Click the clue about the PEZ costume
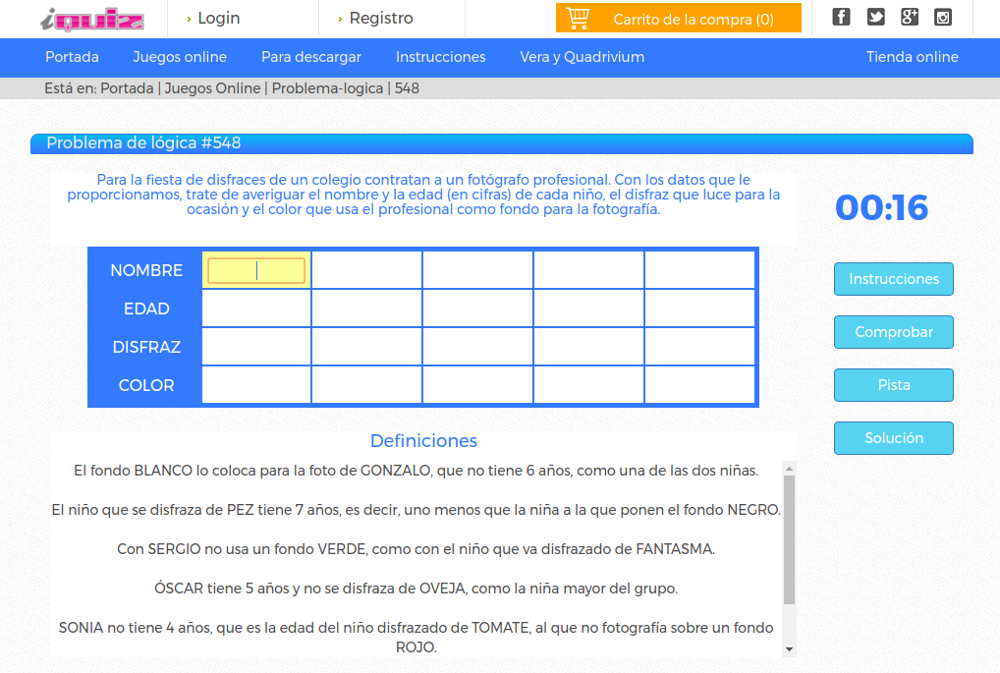 tap(416, 510)
